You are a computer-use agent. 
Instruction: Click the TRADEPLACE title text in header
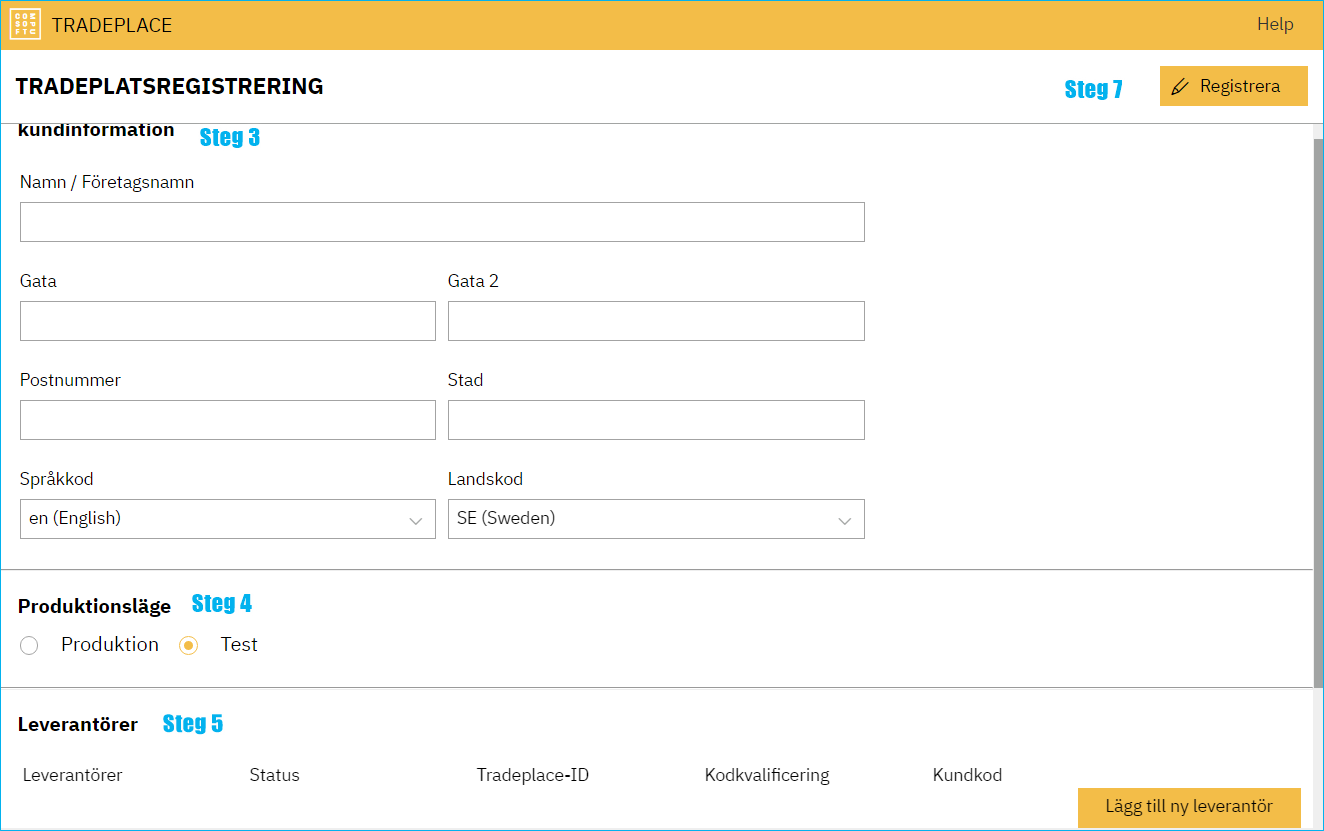[112, 25]
